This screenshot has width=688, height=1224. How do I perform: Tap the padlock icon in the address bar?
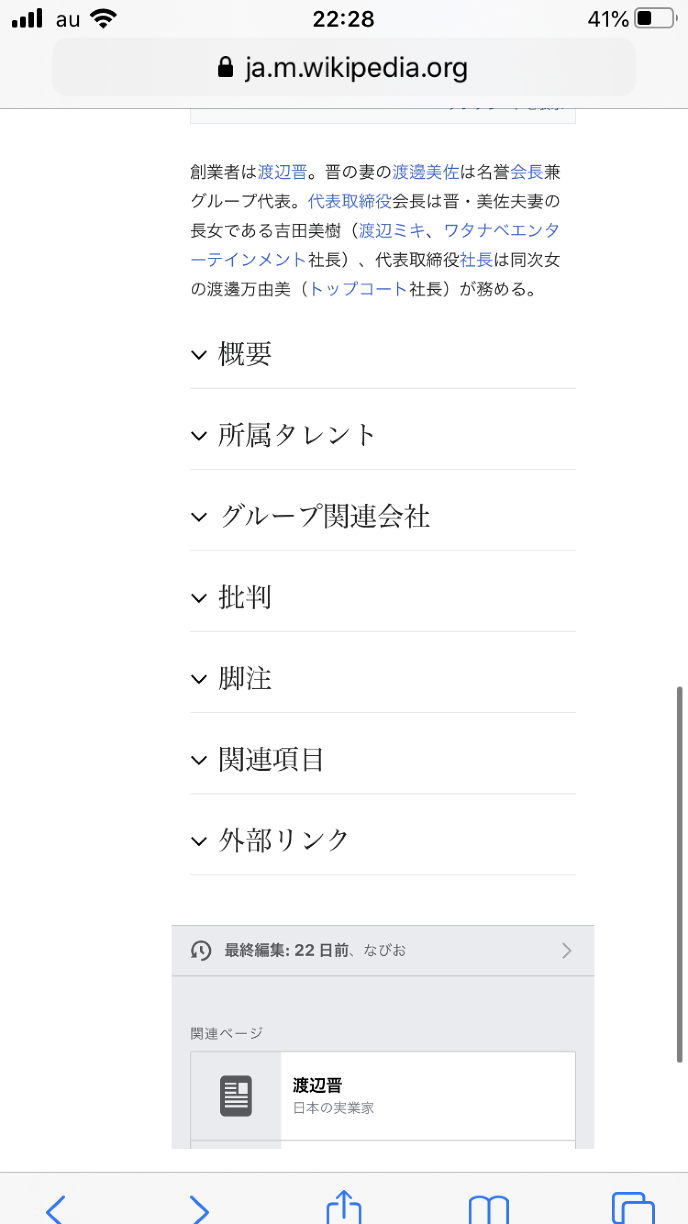pos(225,68)
